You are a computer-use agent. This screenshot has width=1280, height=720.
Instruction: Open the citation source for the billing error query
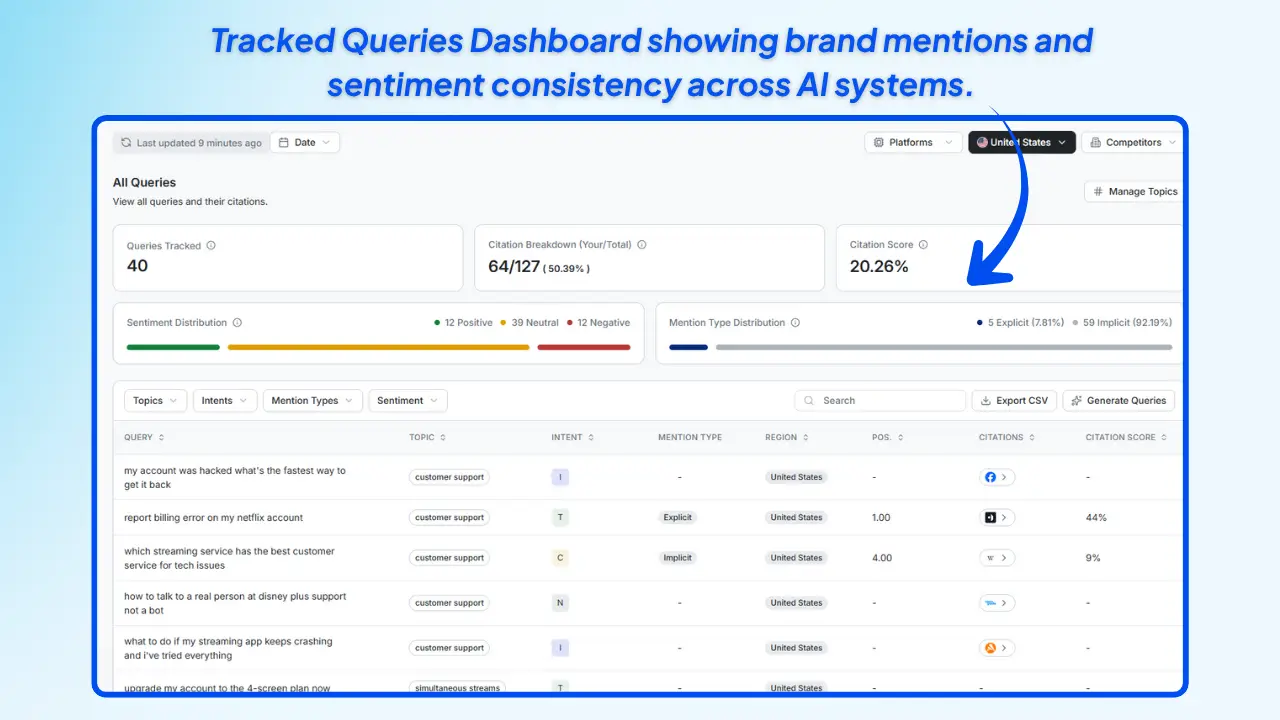[x=991, y=517]
